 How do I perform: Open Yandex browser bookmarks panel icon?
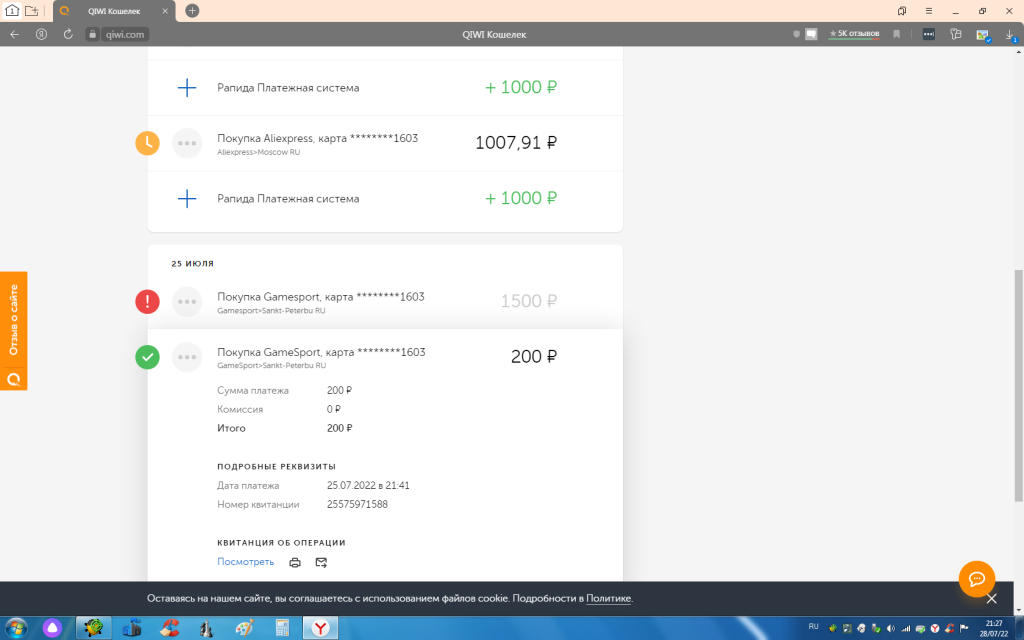pos(902,10)
